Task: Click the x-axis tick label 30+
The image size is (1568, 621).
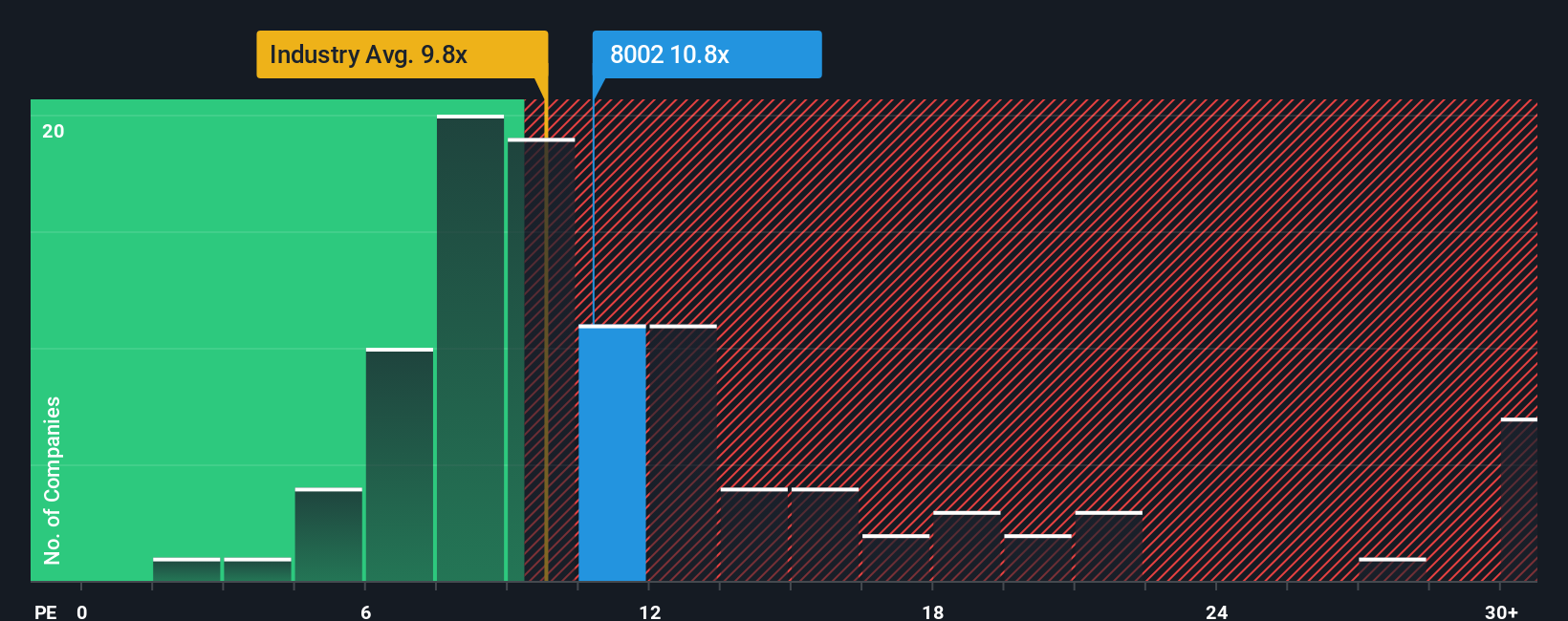Action: pyautogui.click(x=1501, y=611)
